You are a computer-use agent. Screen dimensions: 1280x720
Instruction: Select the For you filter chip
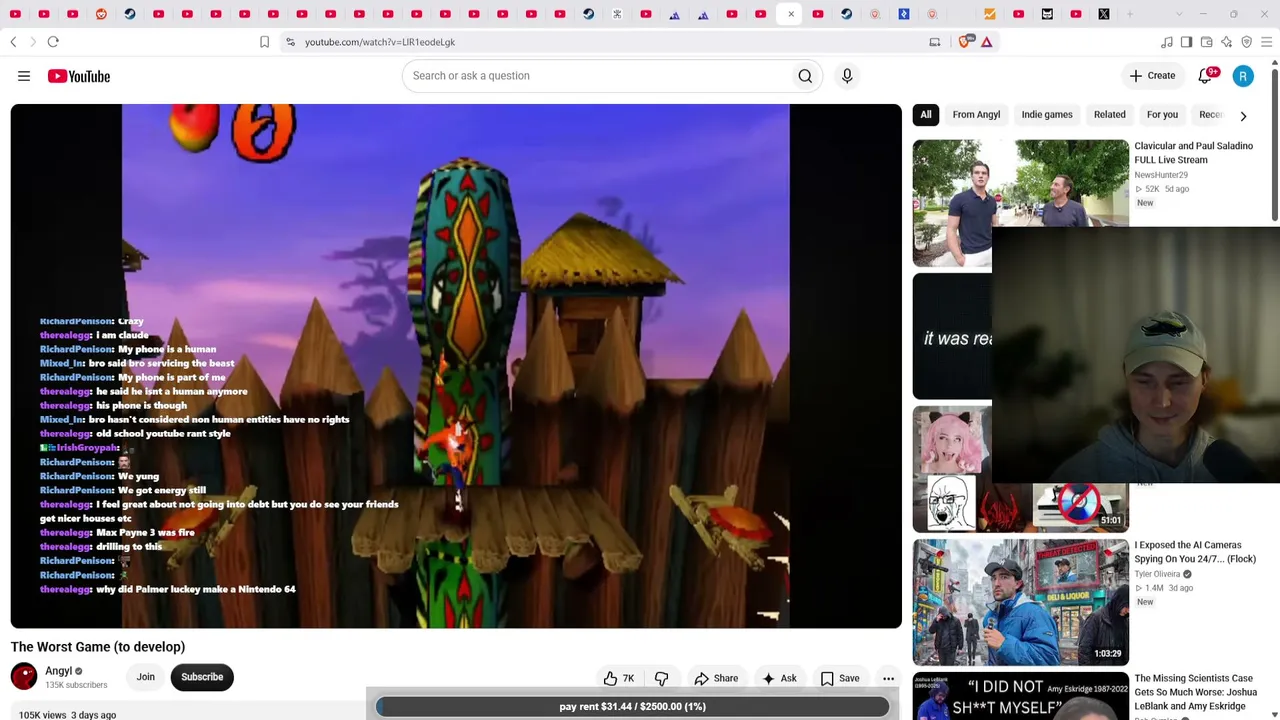click(x=1162, y=115)
